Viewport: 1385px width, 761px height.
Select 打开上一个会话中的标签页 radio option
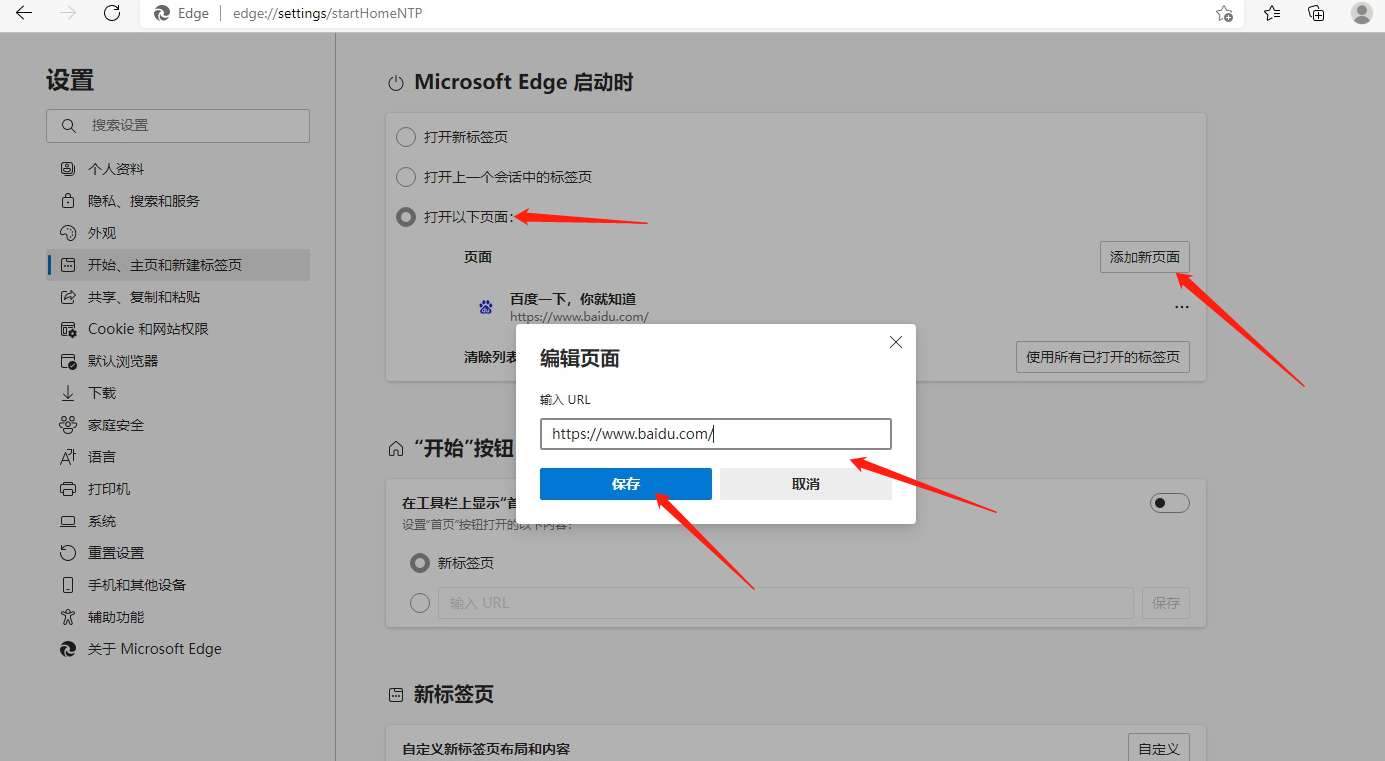(x=406, y=177)
